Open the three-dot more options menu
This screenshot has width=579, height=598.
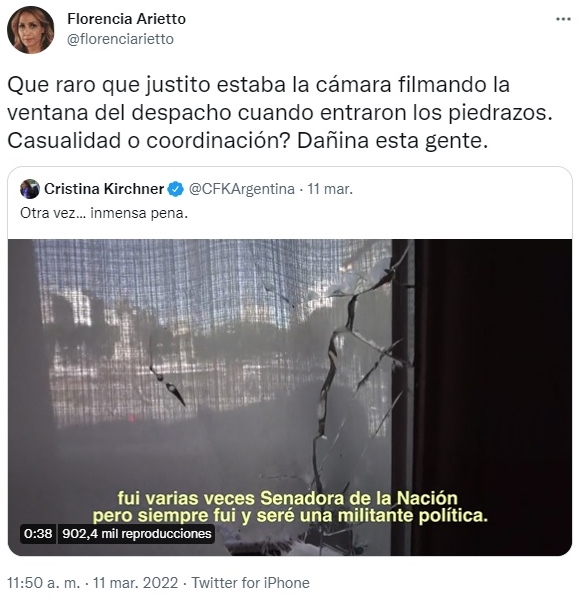point(563,19)
